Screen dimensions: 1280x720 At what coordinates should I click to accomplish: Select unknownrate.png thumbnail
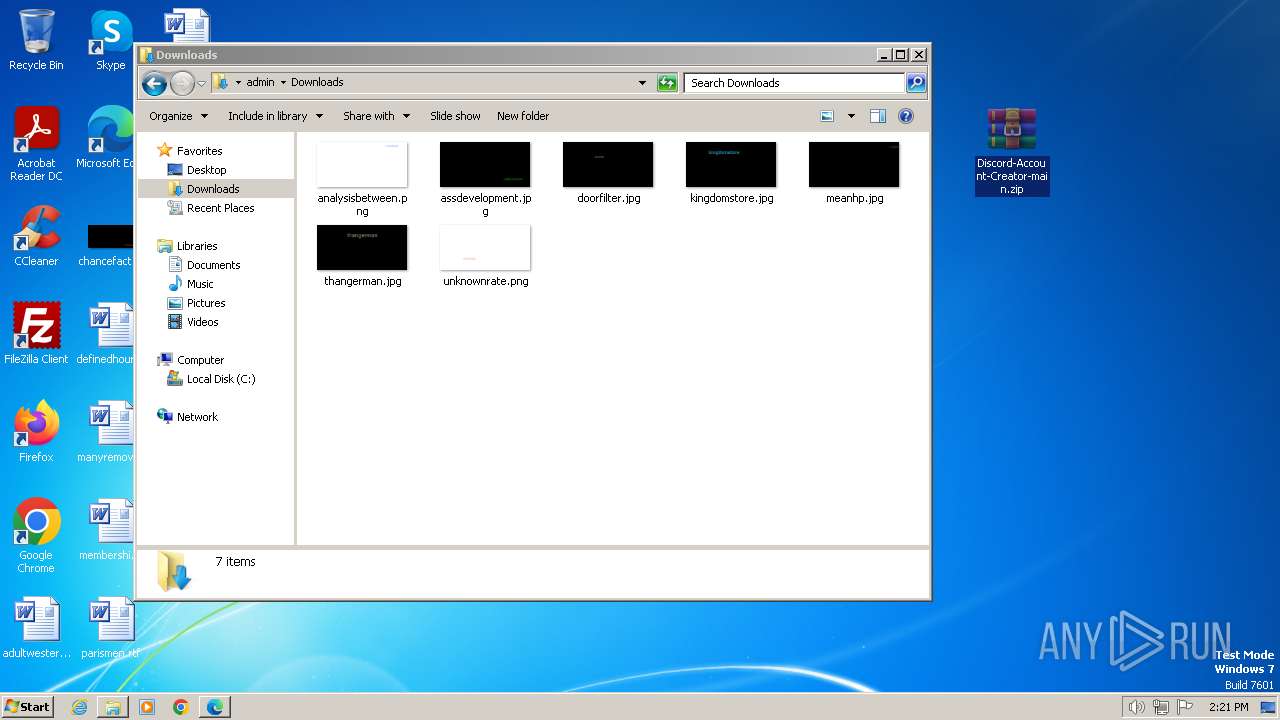point(485,248)
